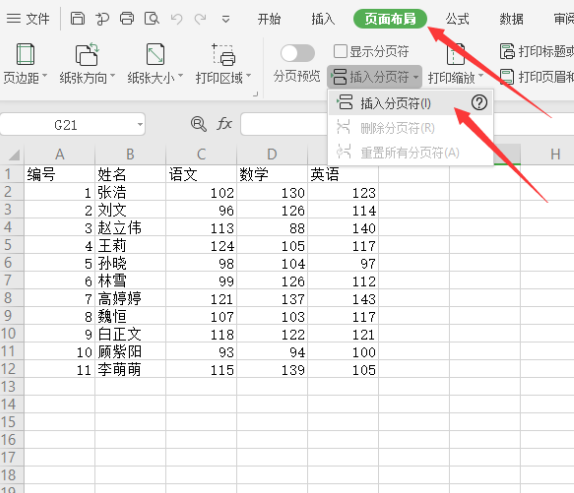
Task: Open Print Preview icon with magnifier
Action: coord(152,18)
